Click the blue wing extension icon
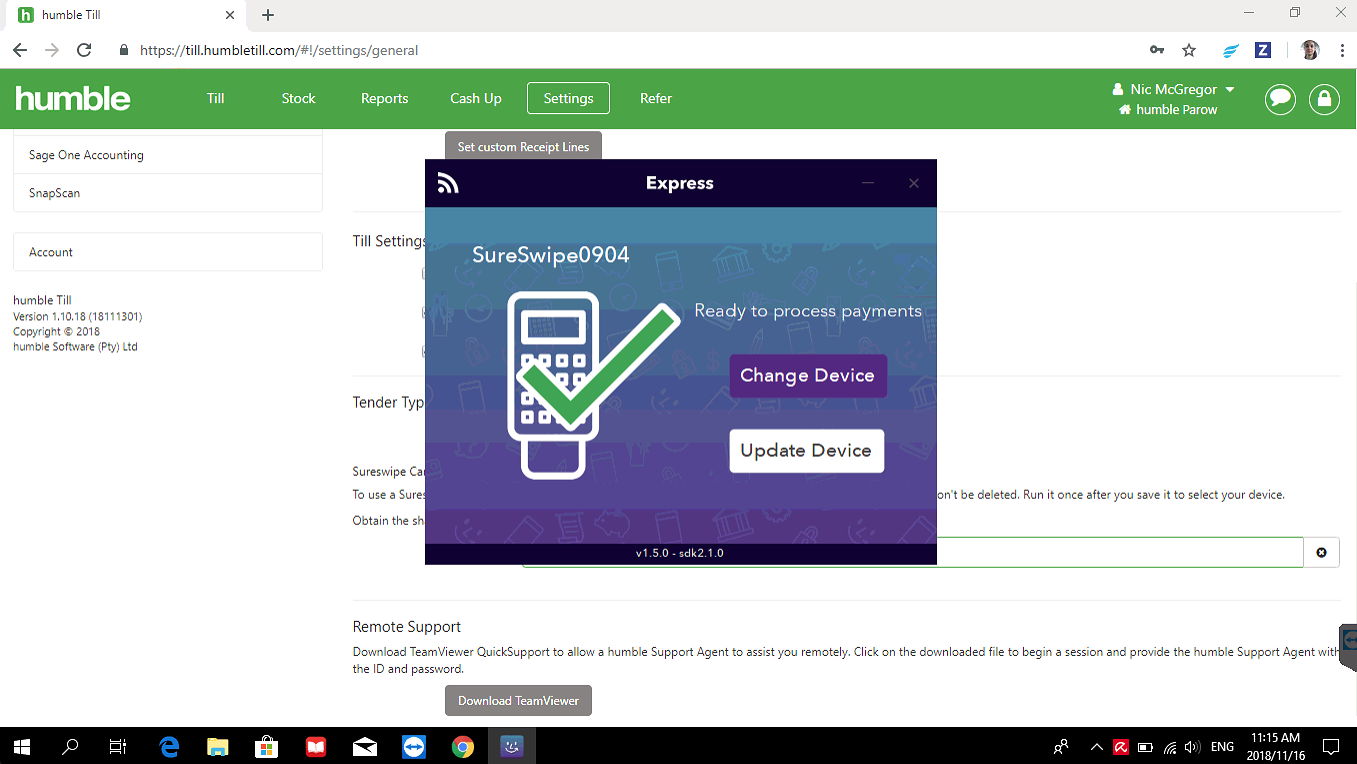1357x764 pixels. (1231, 50)
